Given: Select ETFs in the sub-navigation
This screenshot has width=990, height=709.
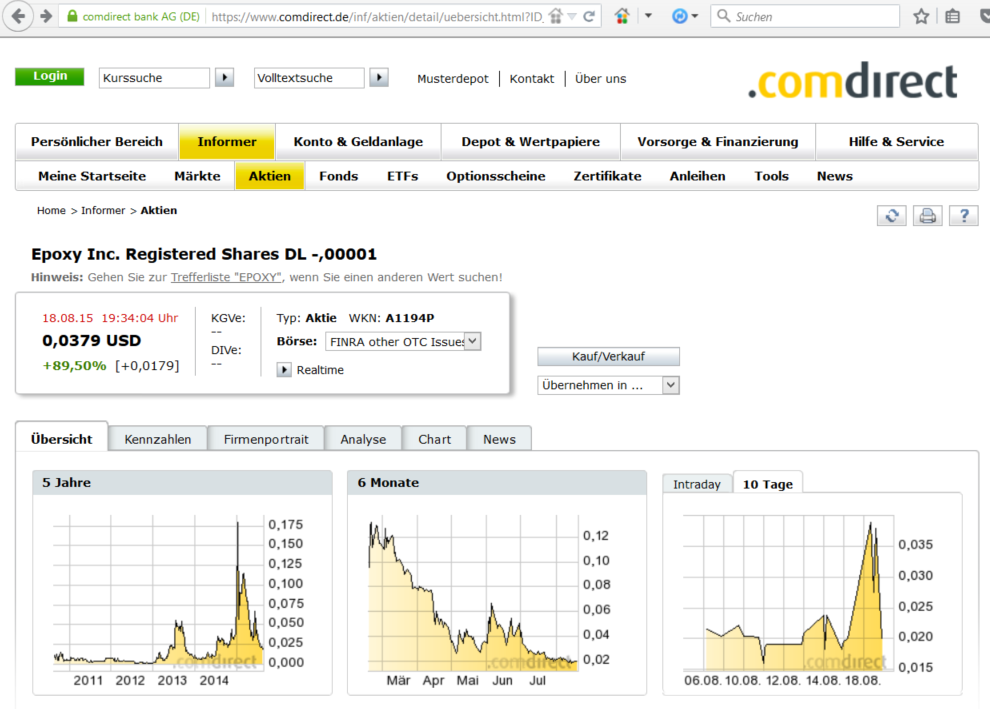Looking at the screenshot, I should click(x=403, y=176).
